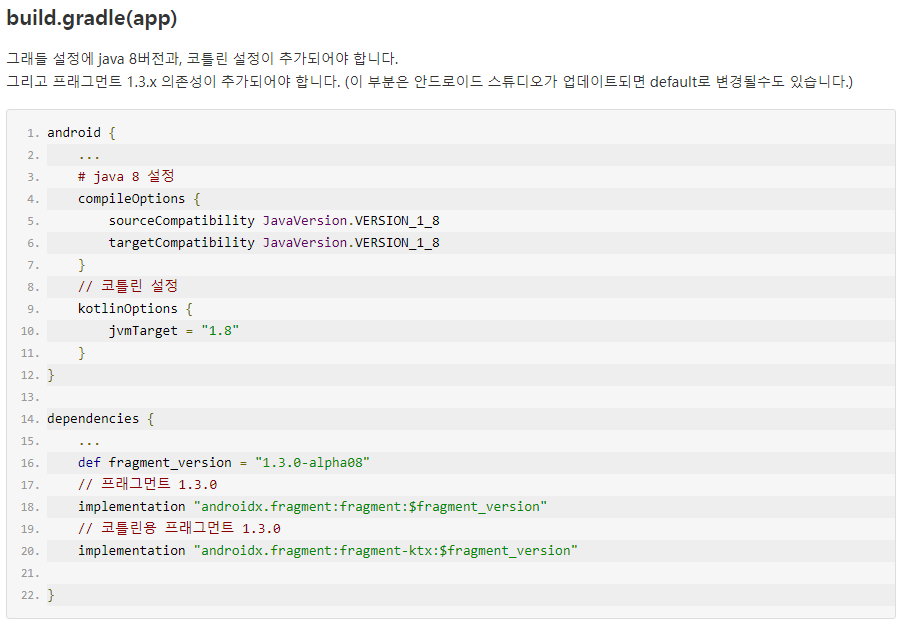
Task: Click line number 22 in the gutter
Action: pos(30,595)
